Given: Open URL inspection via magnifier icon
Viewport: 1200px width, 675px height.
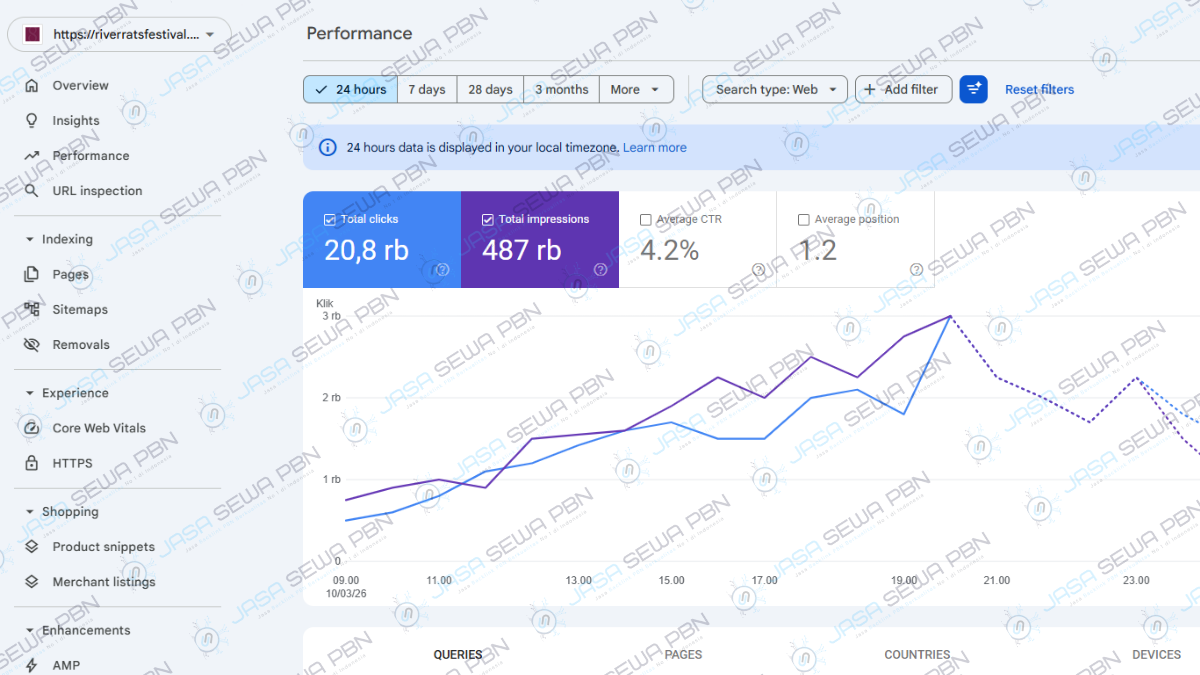Looking at the screenshot, I should click(32, 191).
